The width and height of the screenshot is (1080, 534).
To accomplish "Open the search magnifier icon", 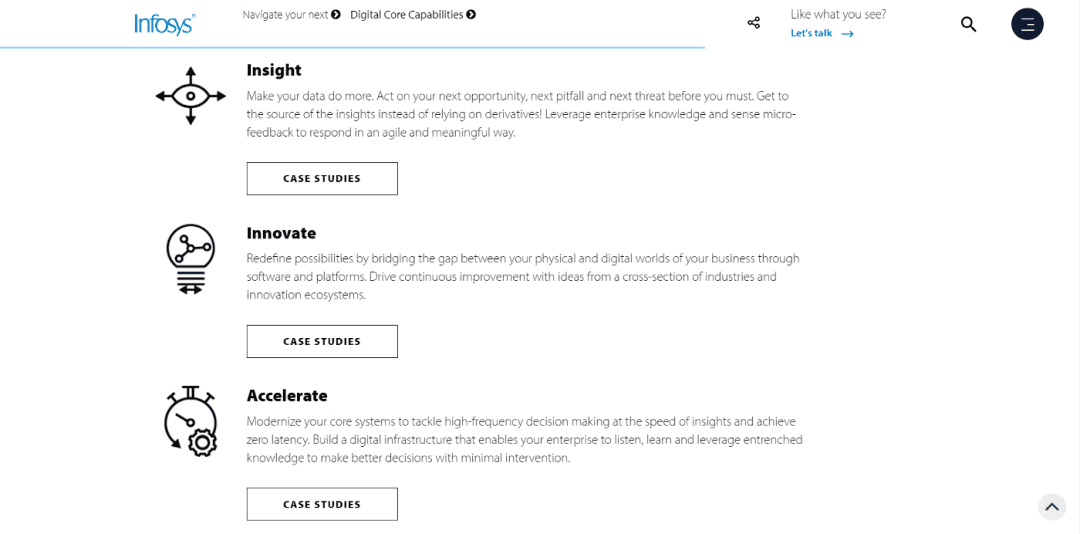I will click(968, 24).
